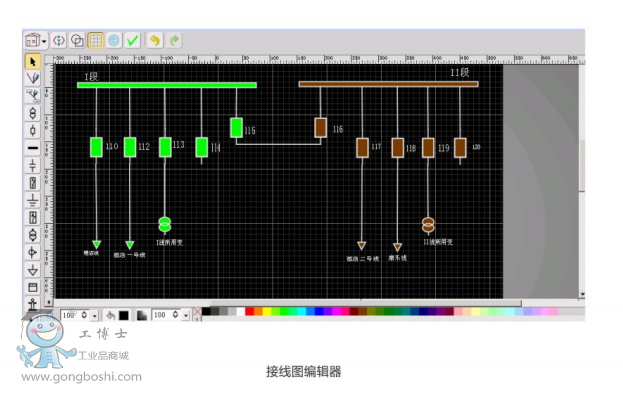Select the two-winding transformer symbol tool
Image resolution: width=623 pixels, height=396 pixels.
[x=33, y=113]
